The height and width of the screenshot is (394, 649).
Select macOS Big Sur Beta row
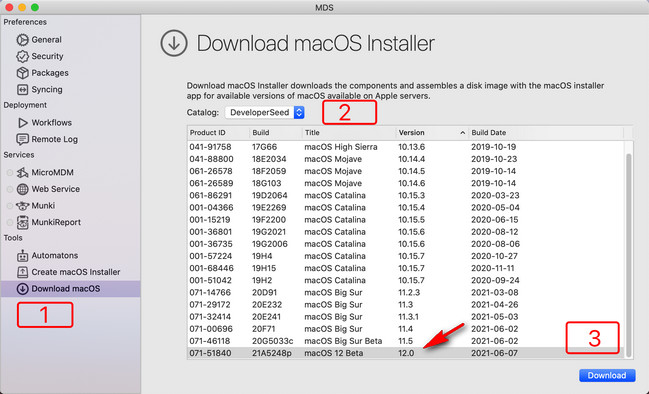(x=406, y=341)
